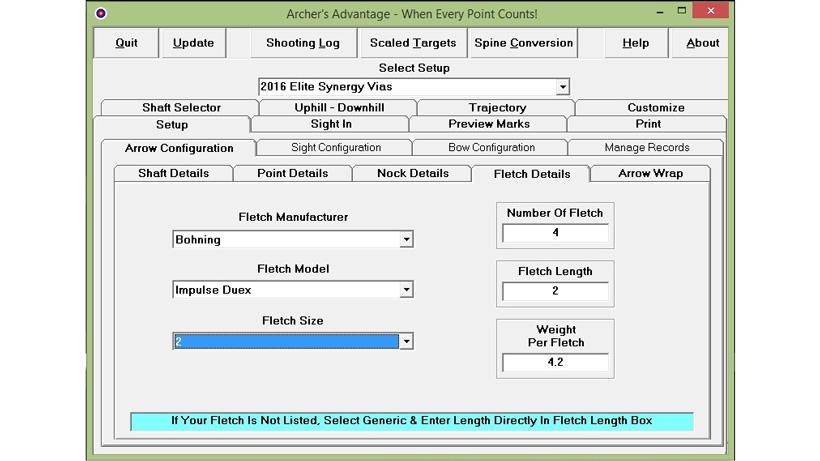Expand the Fletch Model dropdown arrow
This screenshot has height=461, width=820.
(x=406, y=290)
